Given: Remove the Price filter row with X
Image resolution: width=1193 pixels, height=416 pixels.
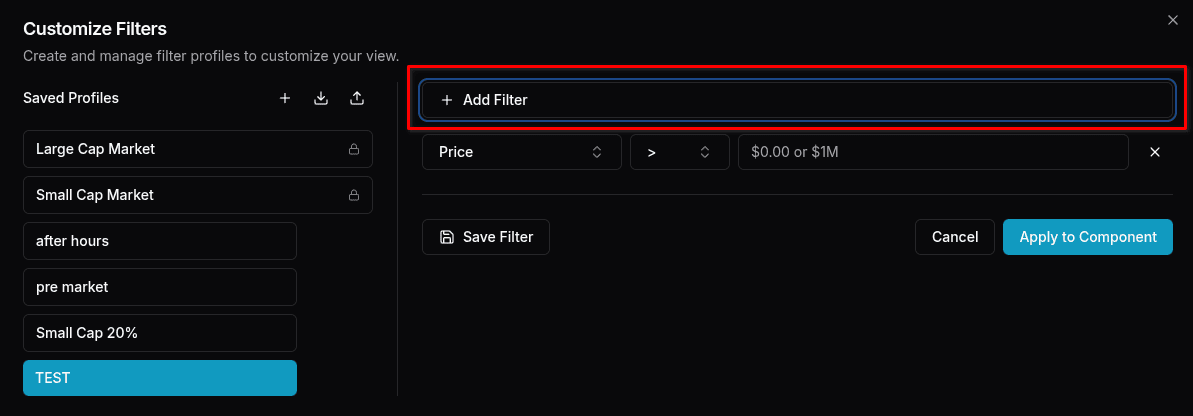Looking at the screenshot, I should click(x=1155, y=152).
